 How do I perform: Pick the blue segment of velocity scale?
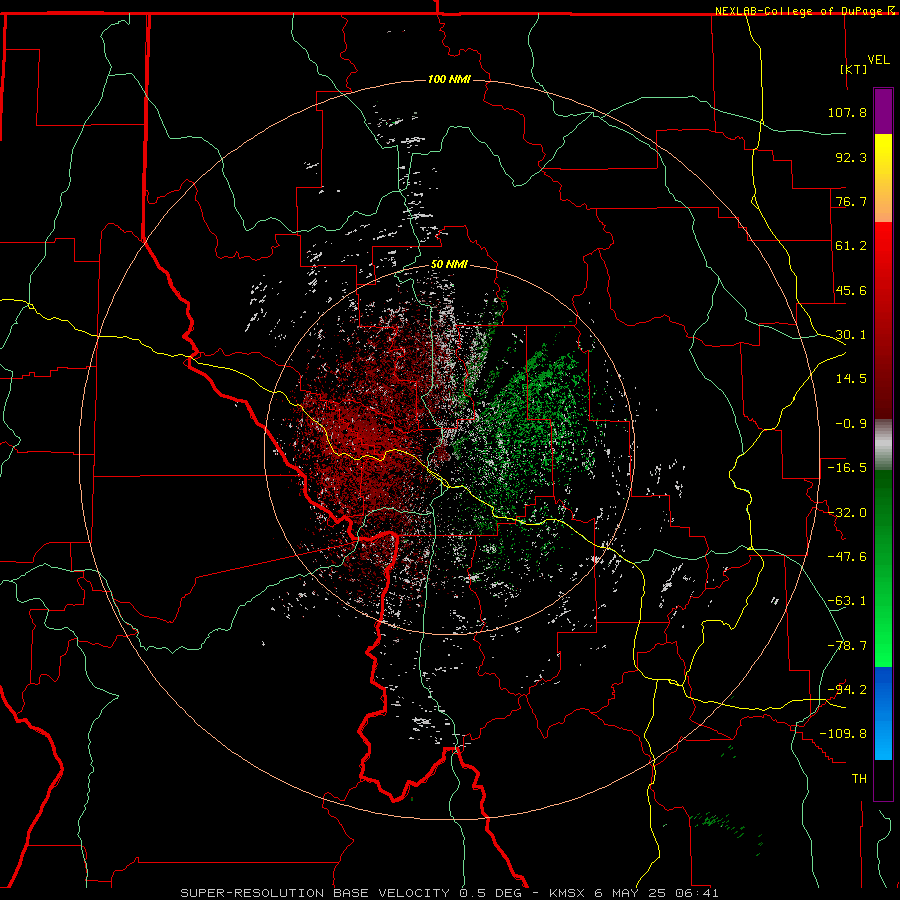tap(883, 713)
